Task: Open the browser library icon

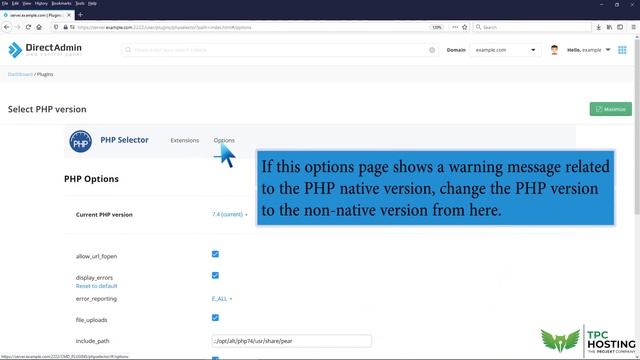Action: coord(609,27)
